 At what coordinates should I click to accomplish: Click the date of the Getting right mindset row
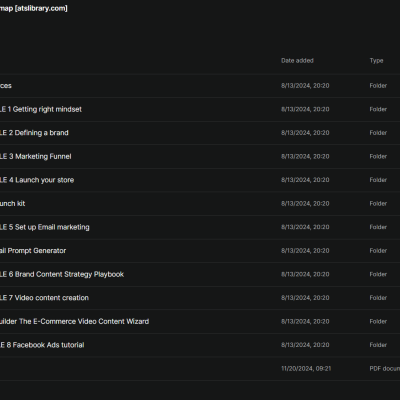click(305, 109)
